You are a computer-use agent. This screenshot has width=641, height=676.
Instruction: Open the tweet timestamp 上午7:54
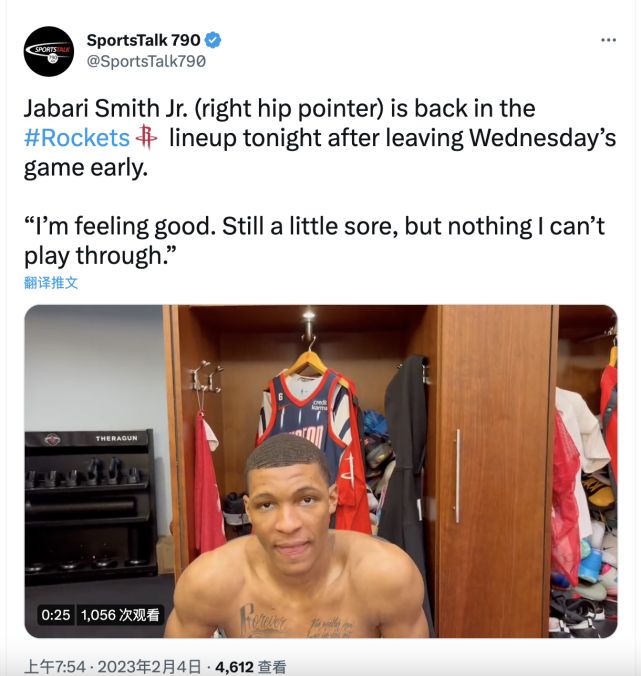[x=55, y=667]
